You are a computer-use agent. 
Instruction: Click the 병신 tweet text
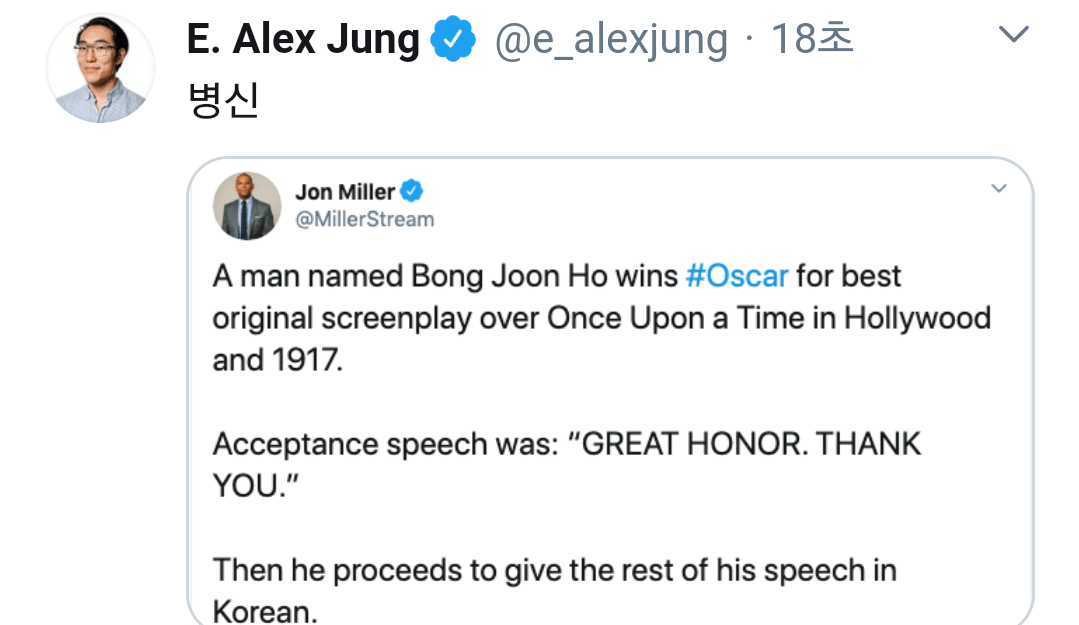[x=223, y=101]
